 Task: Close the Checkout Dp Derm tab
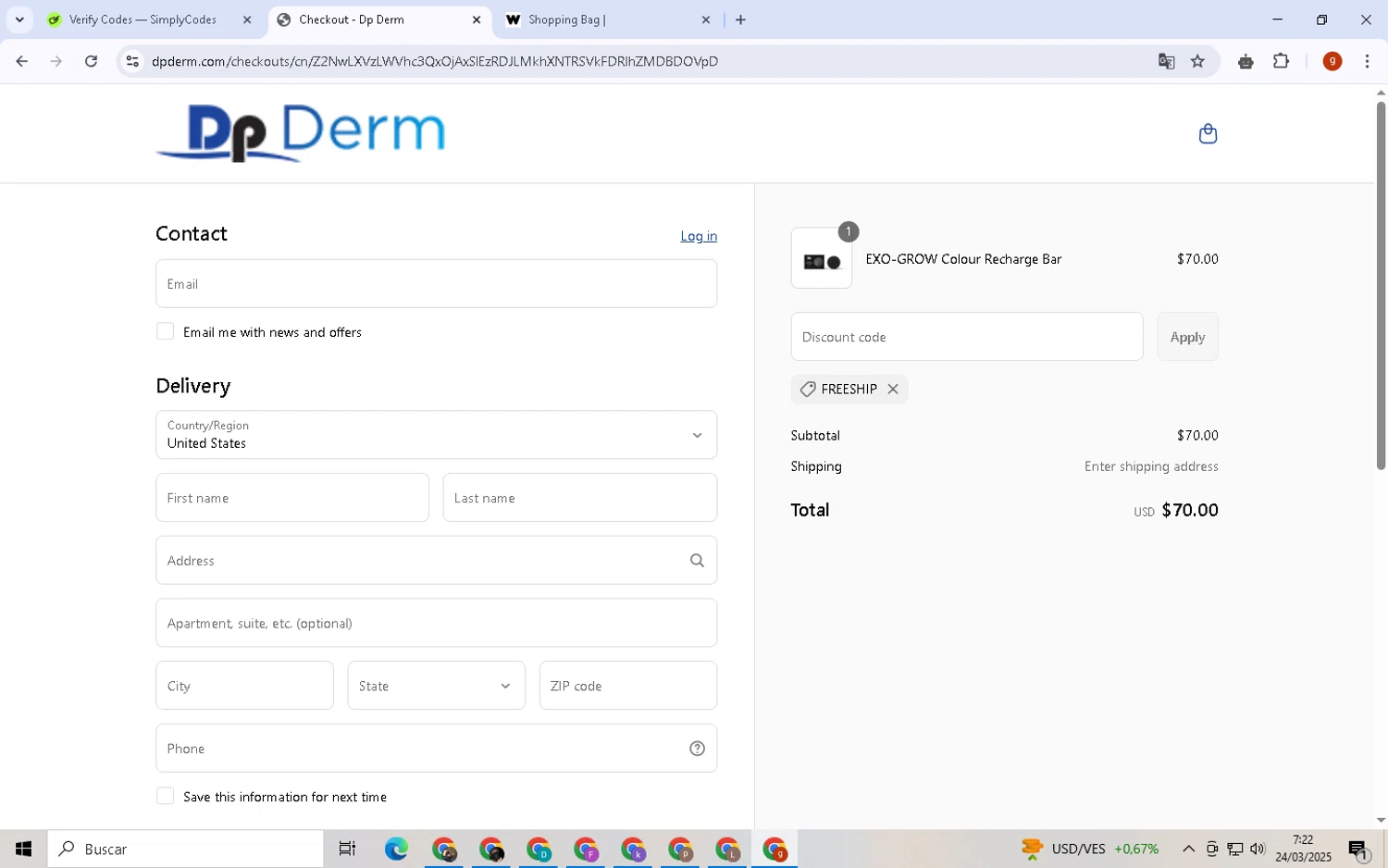click(477, 19)
